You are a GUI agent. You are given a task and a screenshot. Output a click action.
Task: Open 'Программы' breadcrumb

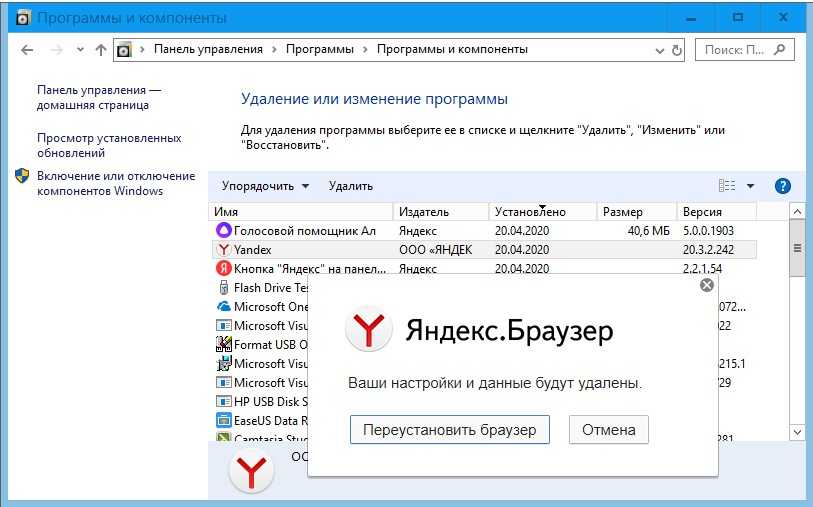[320, 49]
